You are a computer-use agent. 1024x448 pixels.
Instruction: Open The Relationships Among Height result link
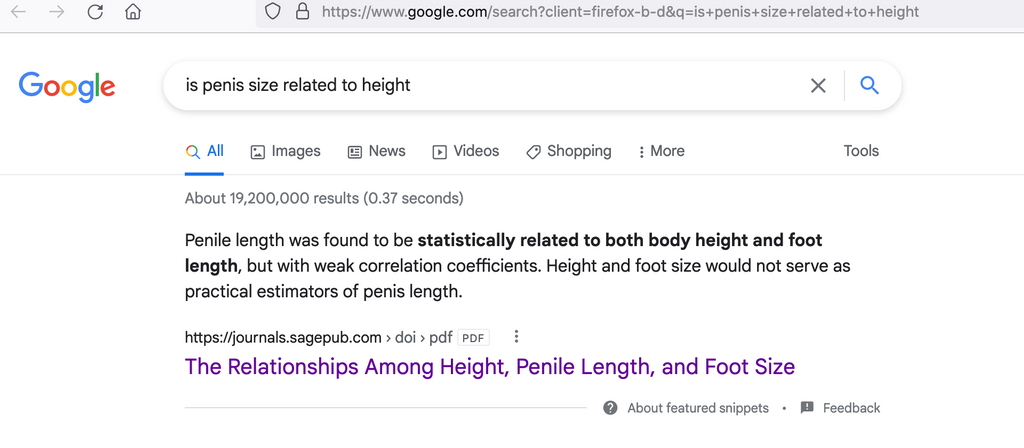point(490,366)
